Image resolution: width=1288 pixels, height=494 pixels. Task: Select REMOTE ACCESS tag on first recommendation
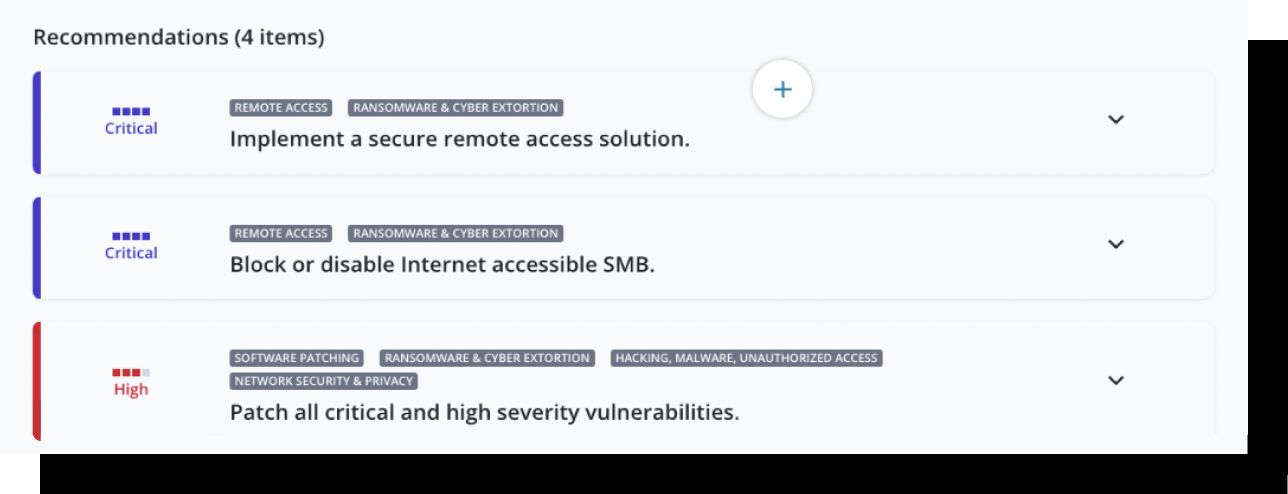[x=281, y=108]
